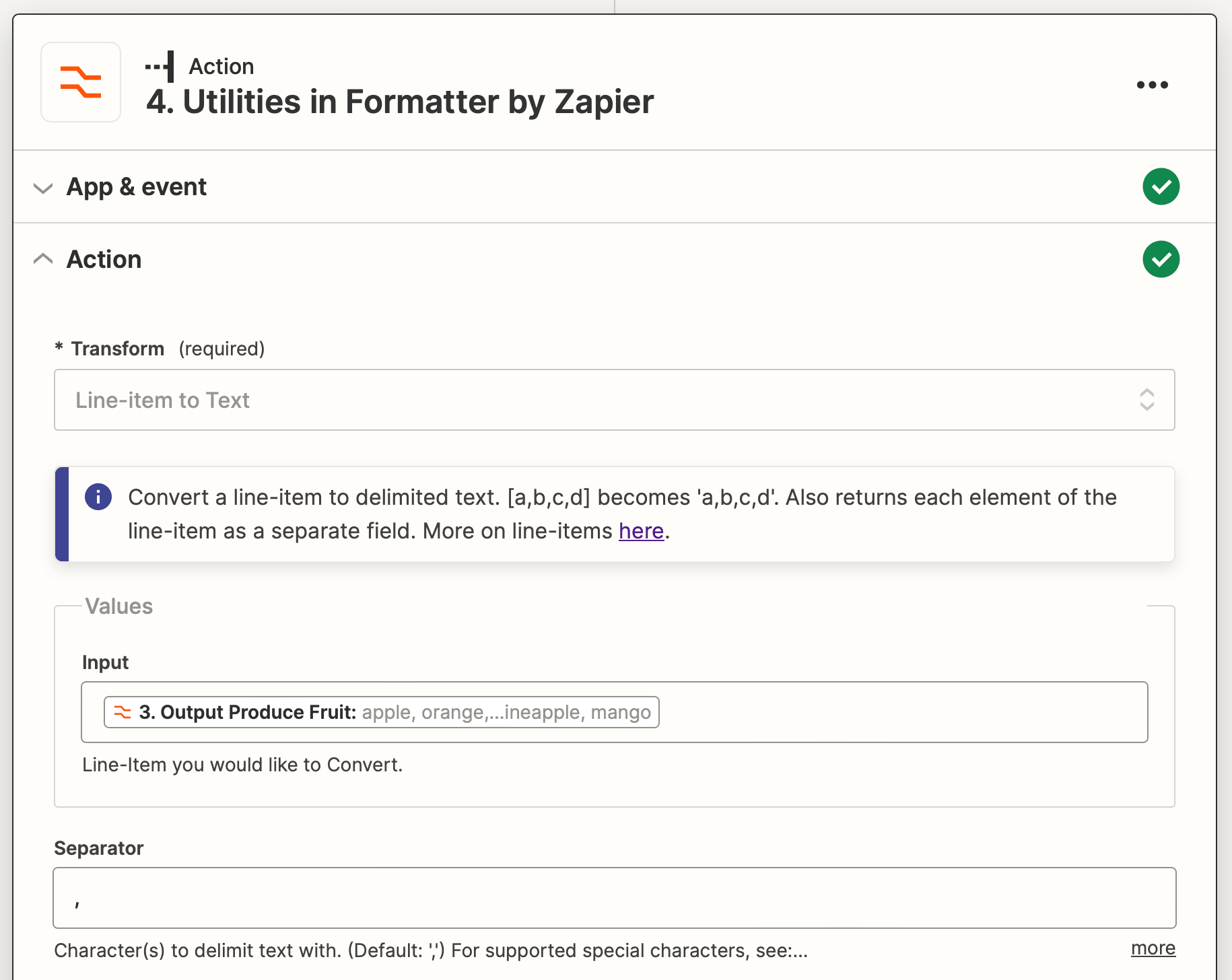Click the 'more' link under Separator
1232x980 pixels.
[1153, 948]
